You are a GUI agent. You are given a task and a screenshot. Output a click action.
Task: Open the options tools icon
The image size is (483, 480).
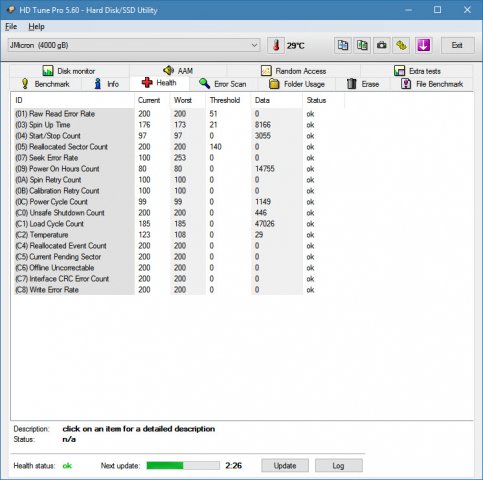click(x=401, y=45)
